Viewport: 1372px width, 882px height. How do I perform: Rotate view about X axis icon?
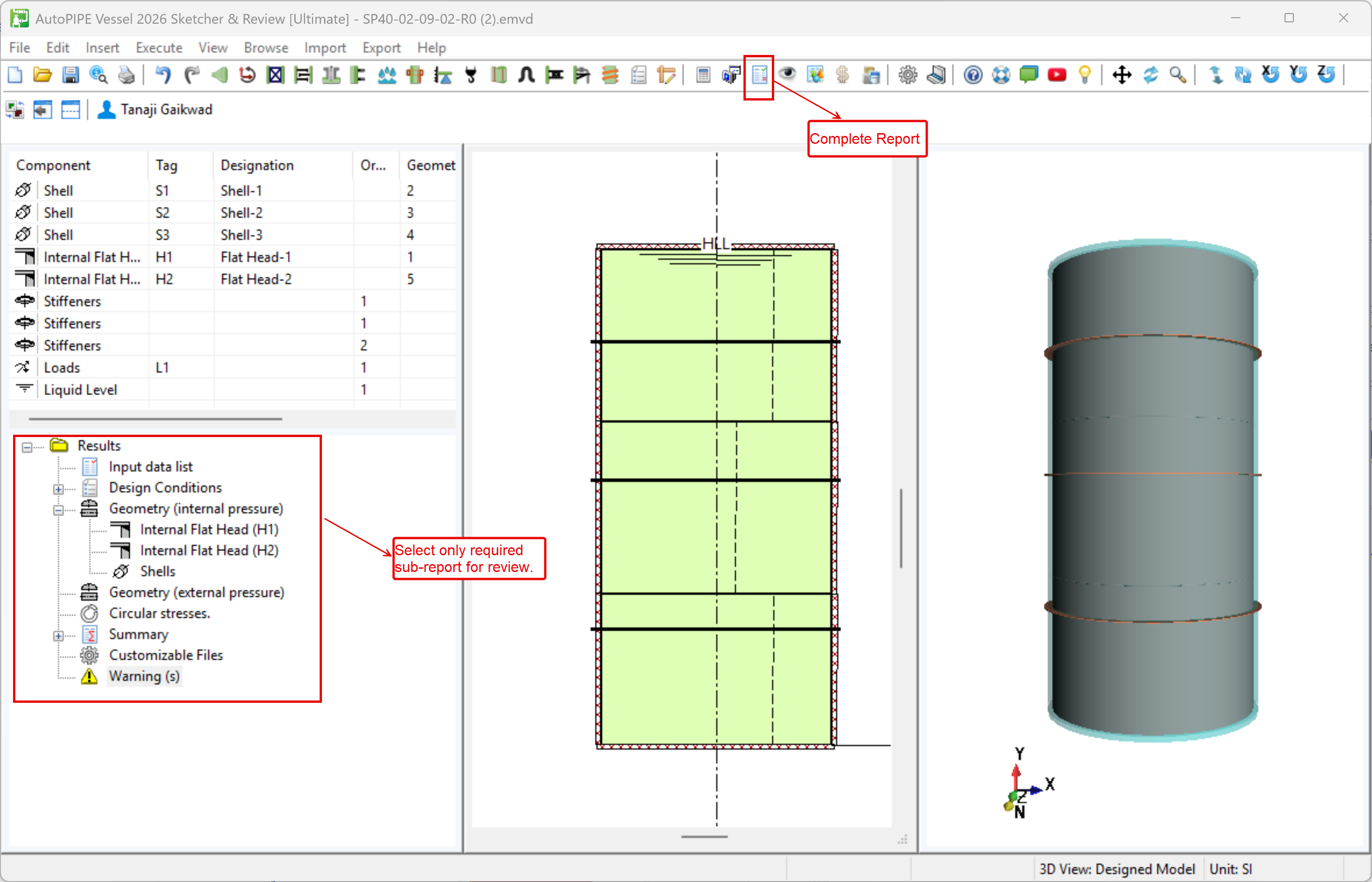(x=1271, y=75)
